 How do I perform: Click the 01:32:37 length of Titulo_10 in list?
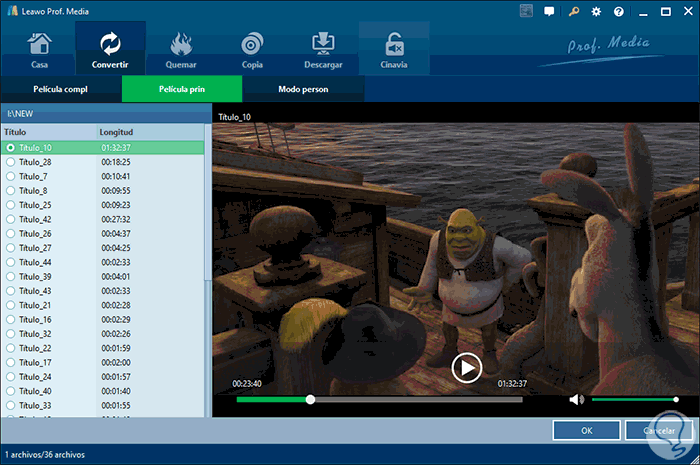tap(116, 147)
